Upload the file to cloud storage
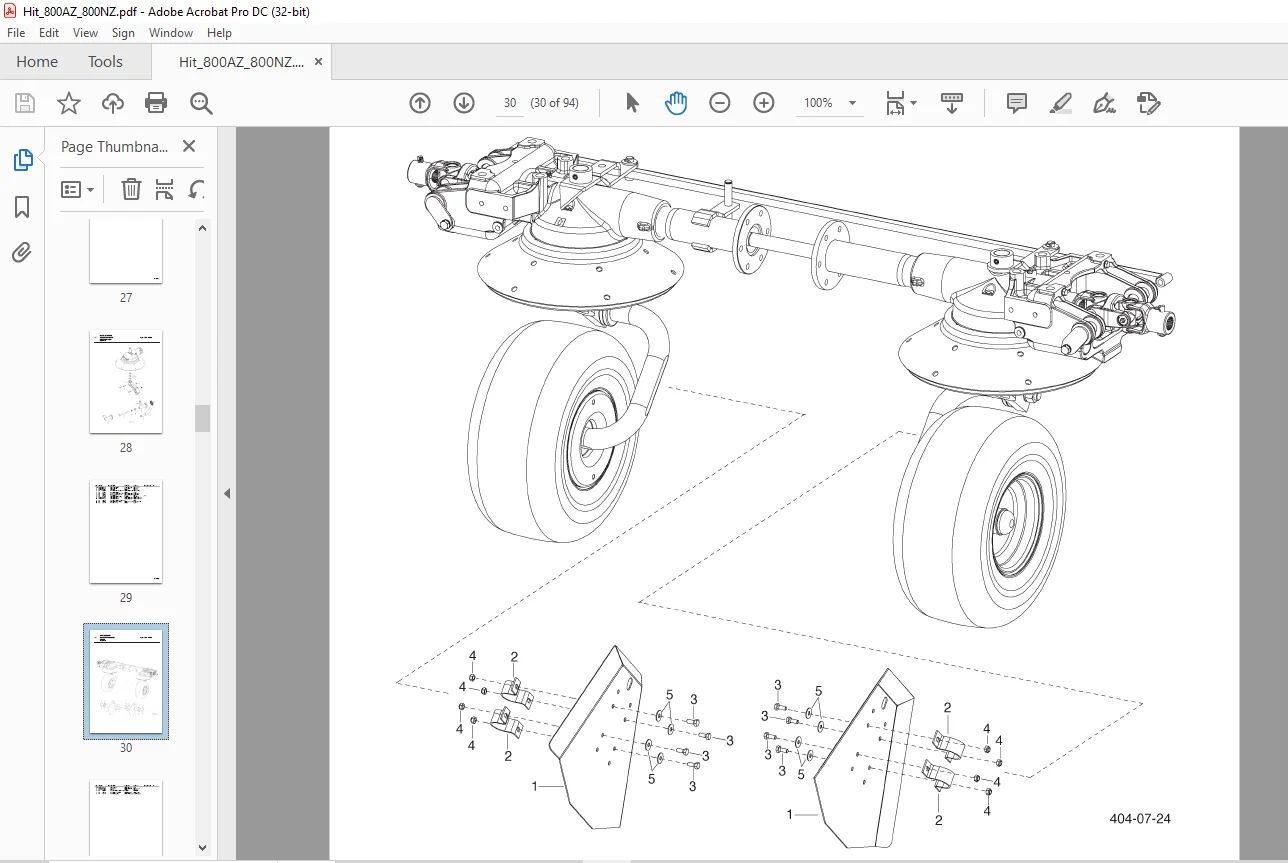Screen dimensions: 1288x863 coord(112,103)
